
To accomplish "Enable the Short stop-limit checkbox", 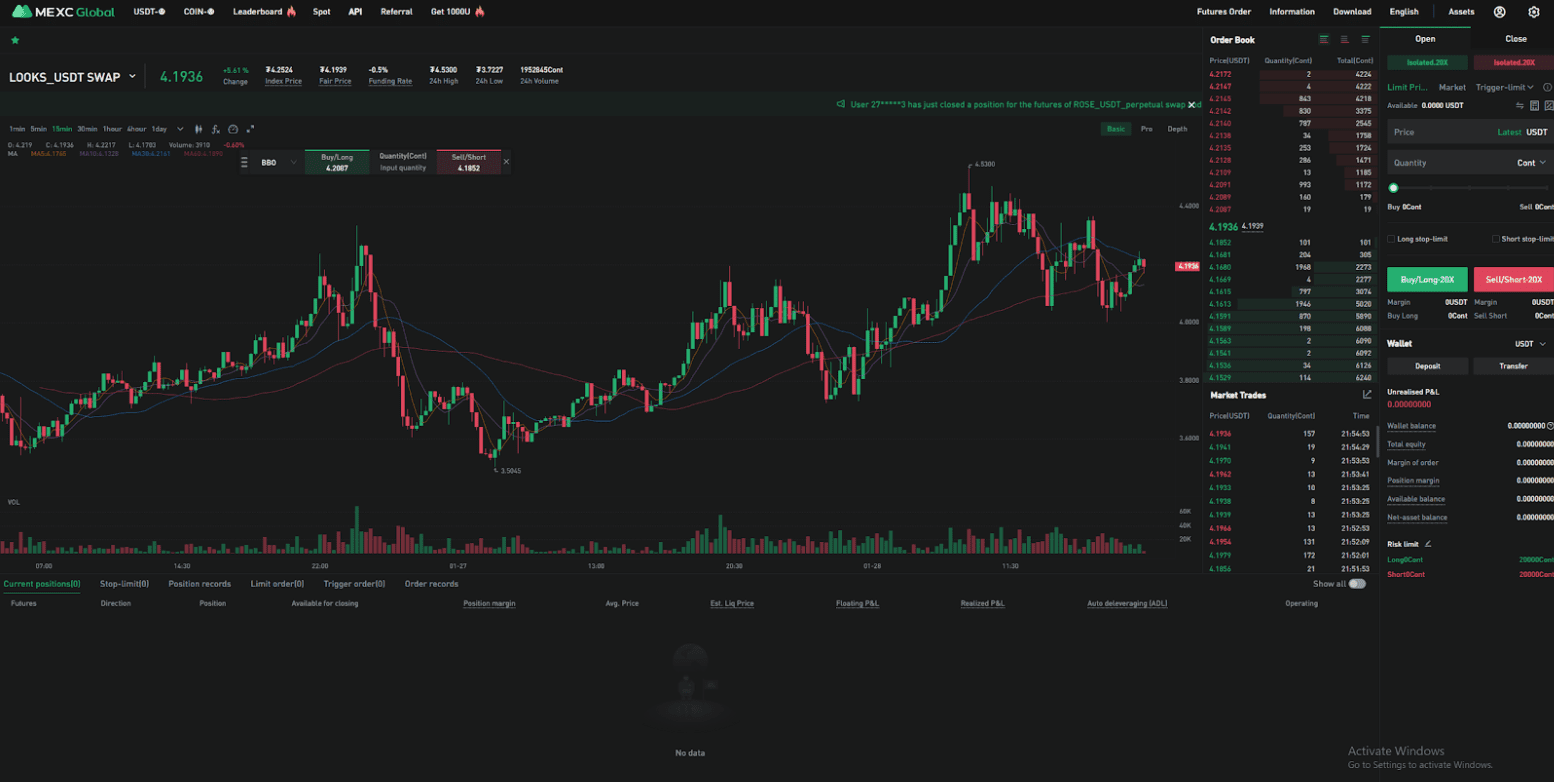I will (1496, 239).
